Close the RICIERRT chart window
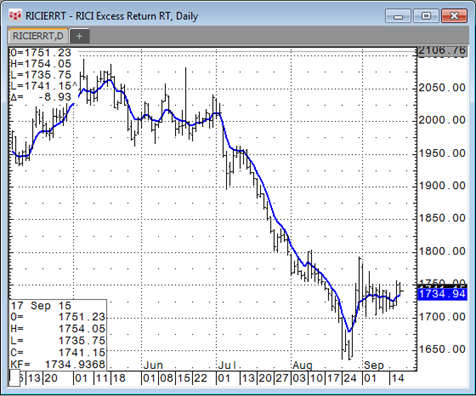This screenshot has width=476, height=396. click(x=454, y=16)
